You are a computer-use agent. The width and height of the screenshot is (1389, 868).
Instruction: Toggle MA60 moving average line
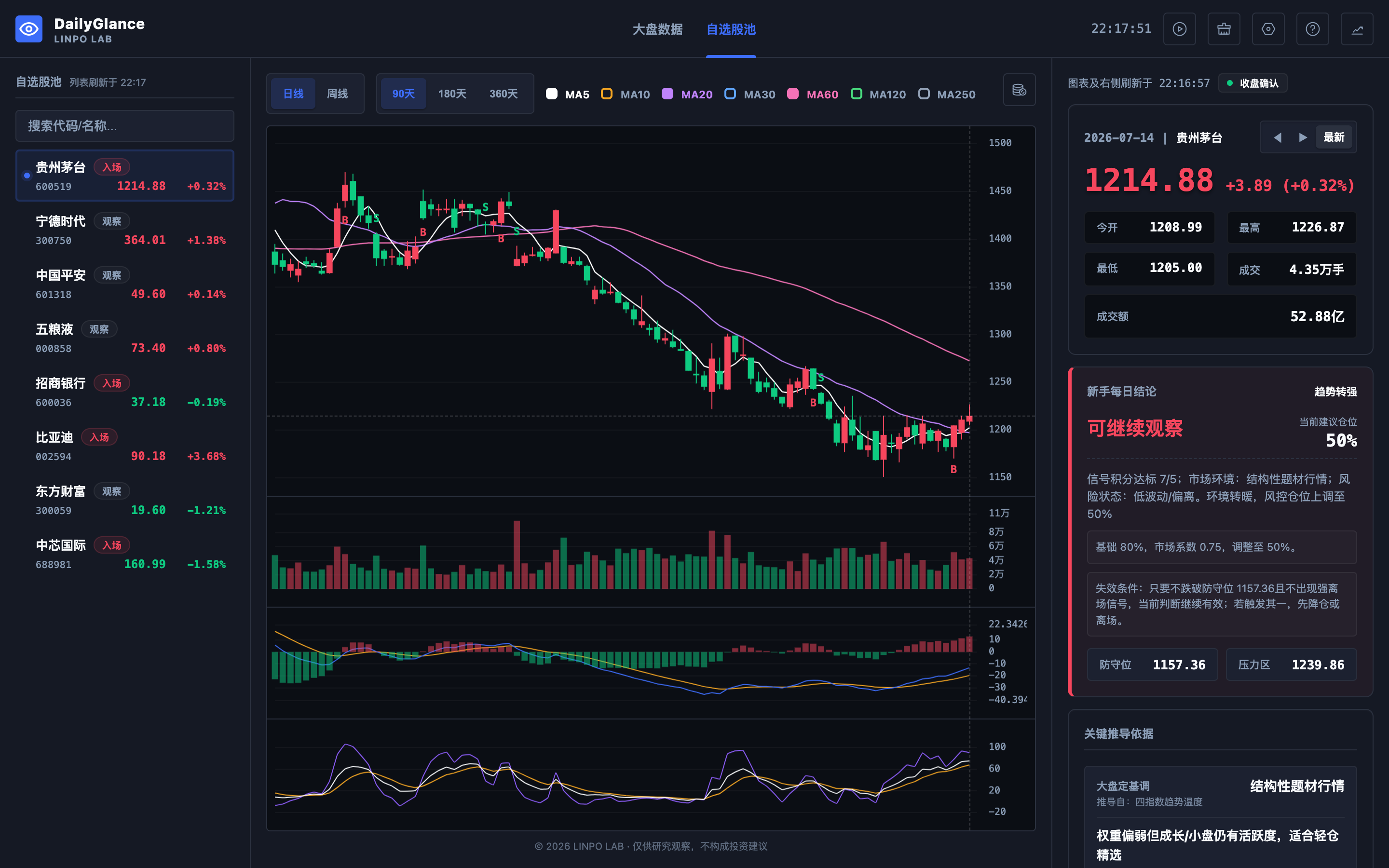click(812, 94)
